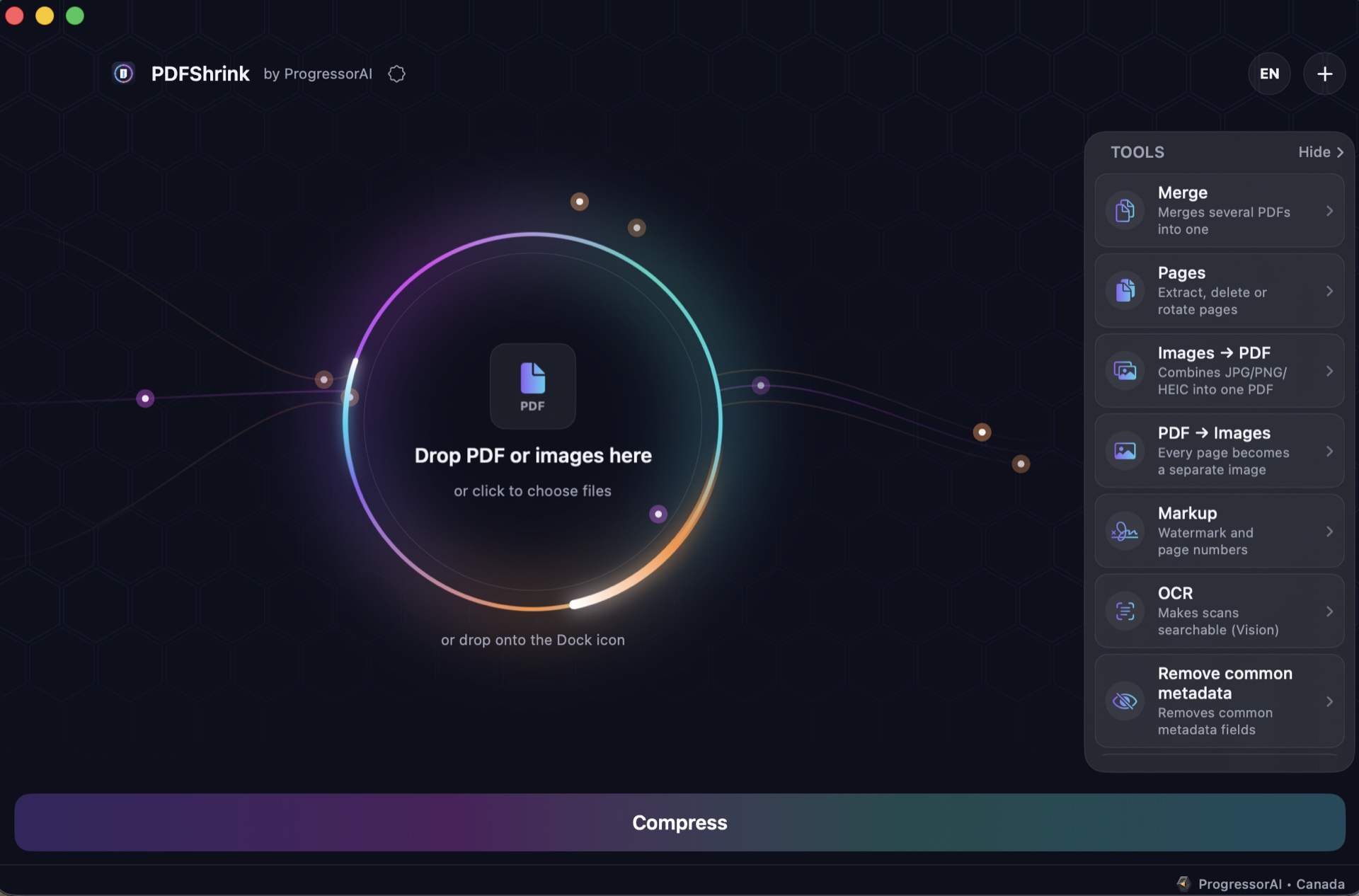
Task: Expand the Pages tool chevron
Action: [x=1329, y=291]
